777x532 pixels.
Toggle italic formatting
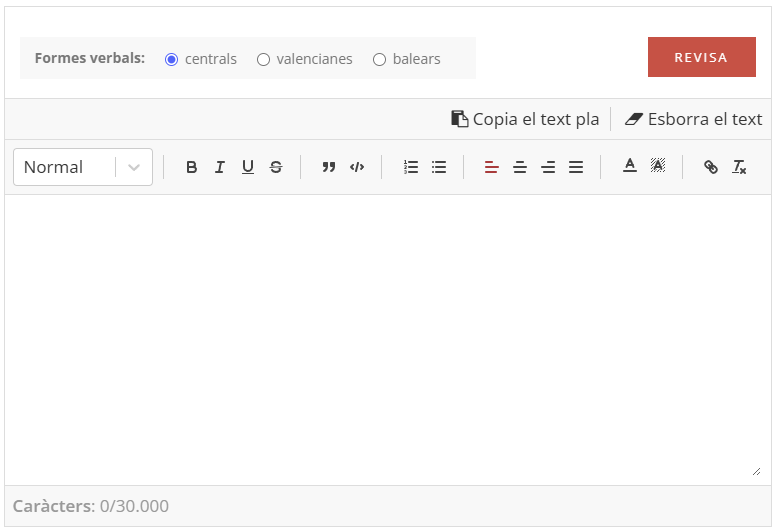click(x=220, y=167)
